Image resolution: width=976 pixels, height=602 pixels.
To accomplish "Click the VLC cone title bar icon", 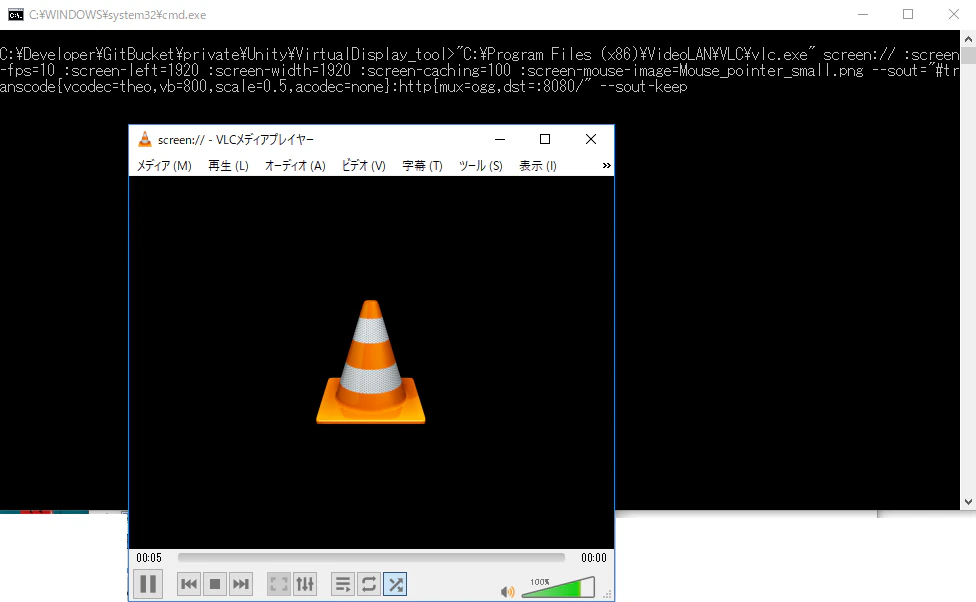I will tap(144, 139).
